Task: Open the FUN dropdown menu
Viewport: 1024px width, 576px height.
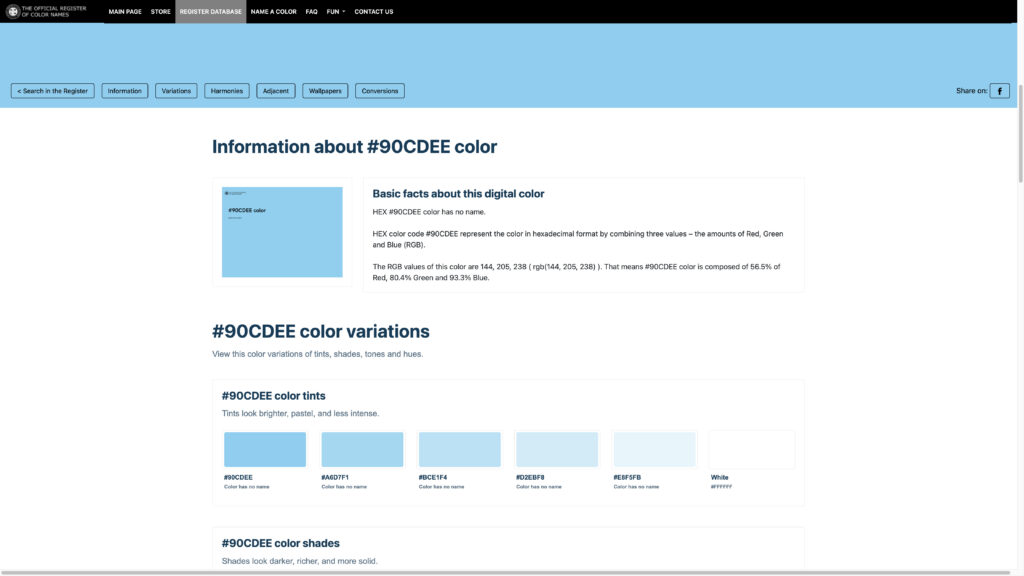Action: point(332,11)
